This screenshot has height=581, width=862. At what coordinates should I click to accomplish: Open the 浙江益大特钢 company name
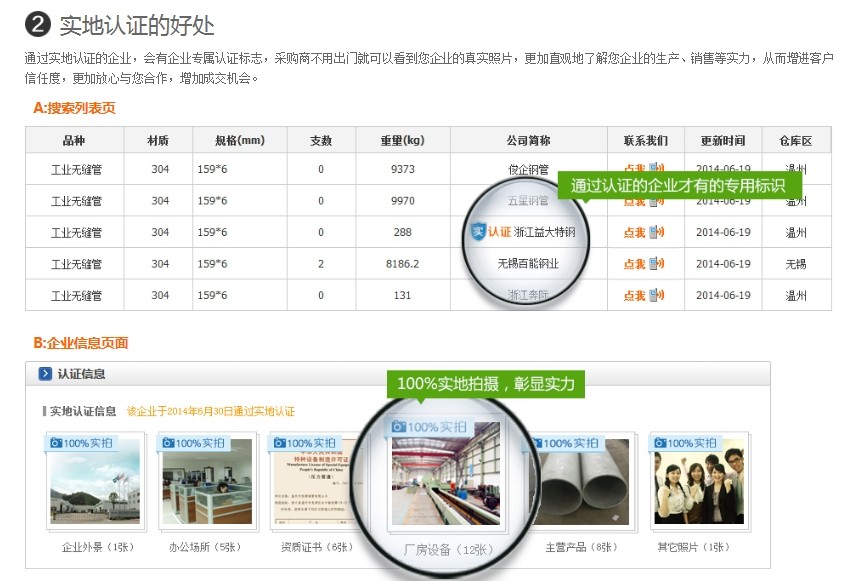click(552, 233)
